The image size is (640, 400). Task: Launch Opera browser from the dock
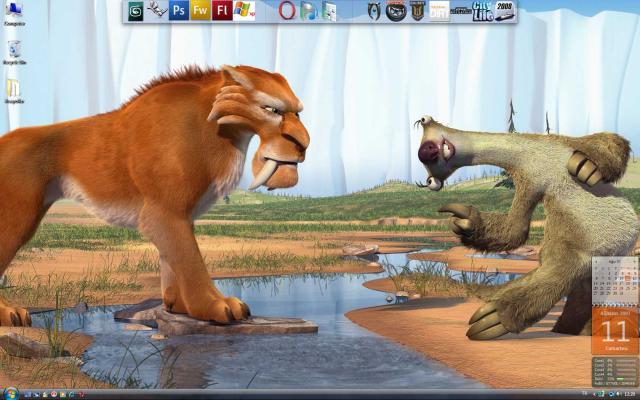click(x=287, y=11)
